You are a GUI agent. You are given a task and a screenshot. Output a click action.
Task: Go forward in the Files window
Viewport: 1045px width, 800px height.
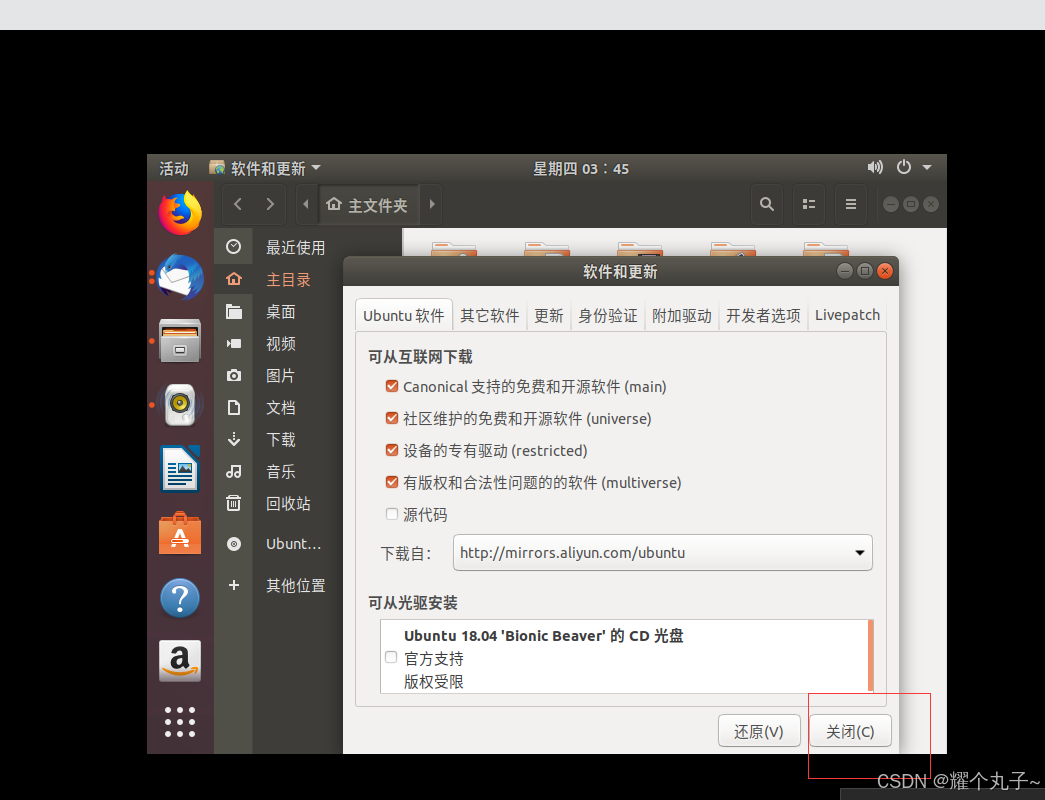270,204
